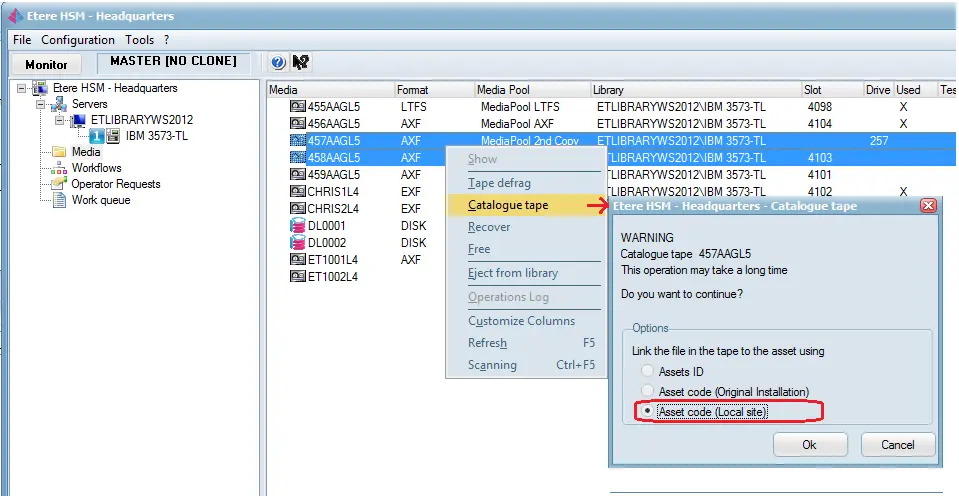Click the What's This pointer toolbar icon
Viewport: 959px width, 496px height.
coord(300,63)
